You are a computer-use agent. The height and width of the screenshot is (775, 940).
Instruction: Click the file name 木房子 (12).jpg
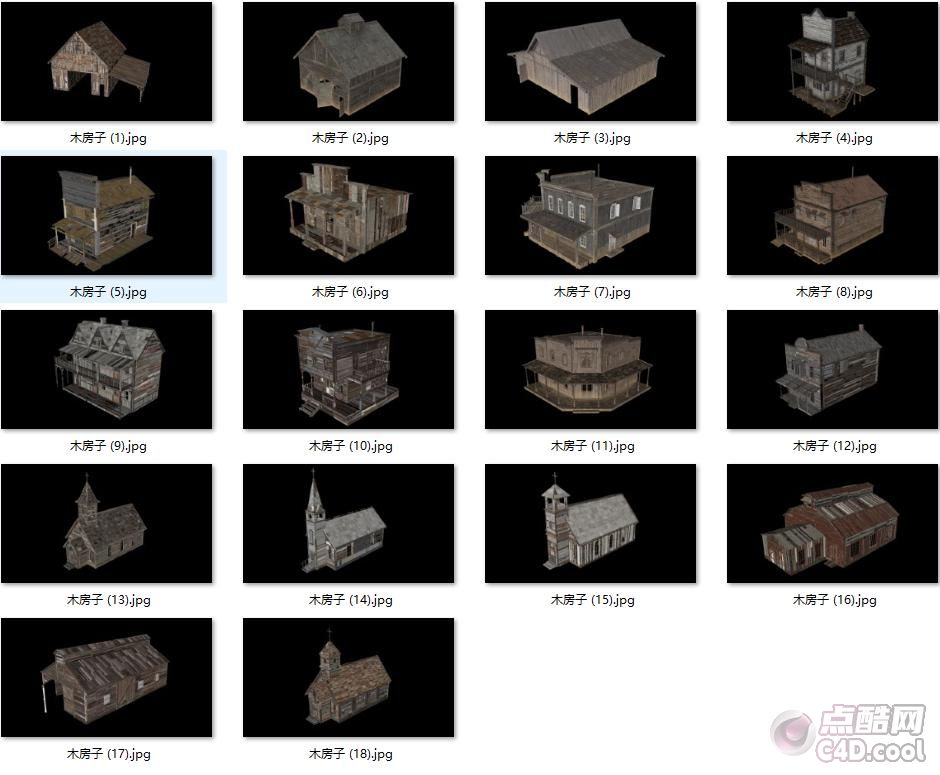click(834, 446)
